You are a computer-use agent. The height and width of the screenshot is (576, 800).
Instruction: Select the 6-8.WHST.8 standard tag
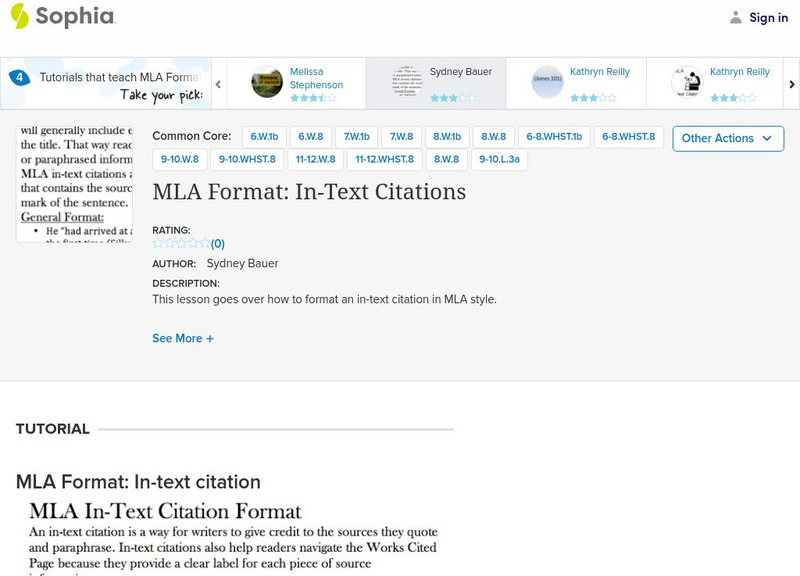tap(629, 137)
